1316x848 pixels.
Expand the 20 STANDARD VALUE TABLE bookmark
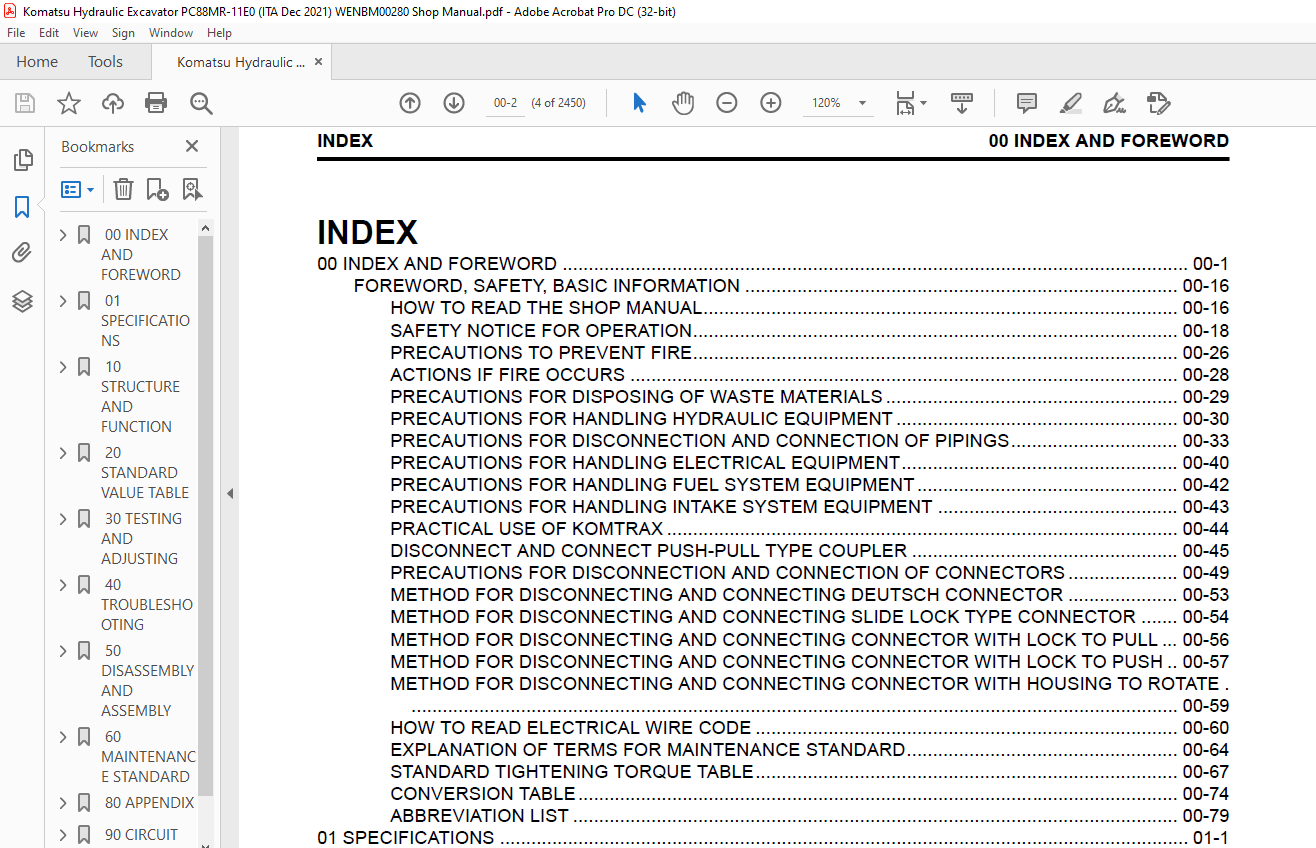[x=63, y=453]
